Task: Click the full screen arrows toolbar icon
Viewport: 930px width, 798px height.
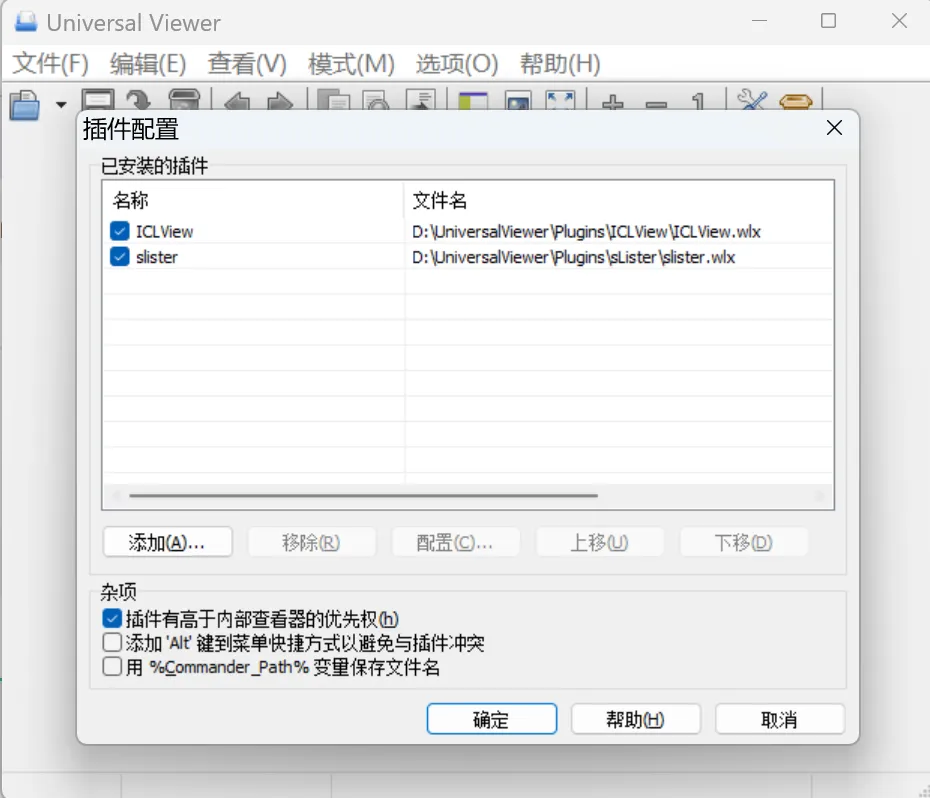Action: click(560, 100)
